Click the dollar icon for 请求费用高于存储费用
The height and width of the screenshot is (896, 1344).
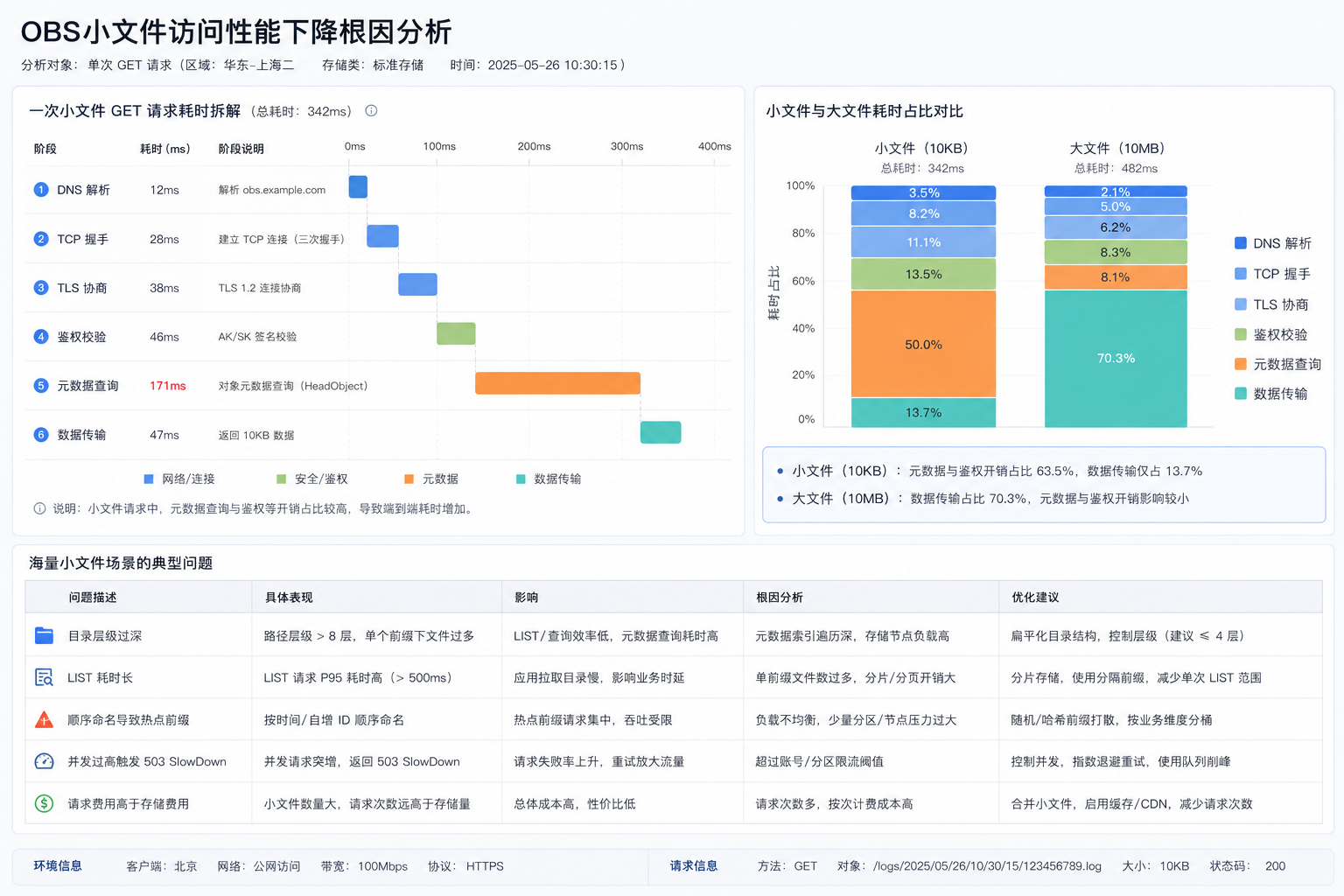(x=44, y=803)
